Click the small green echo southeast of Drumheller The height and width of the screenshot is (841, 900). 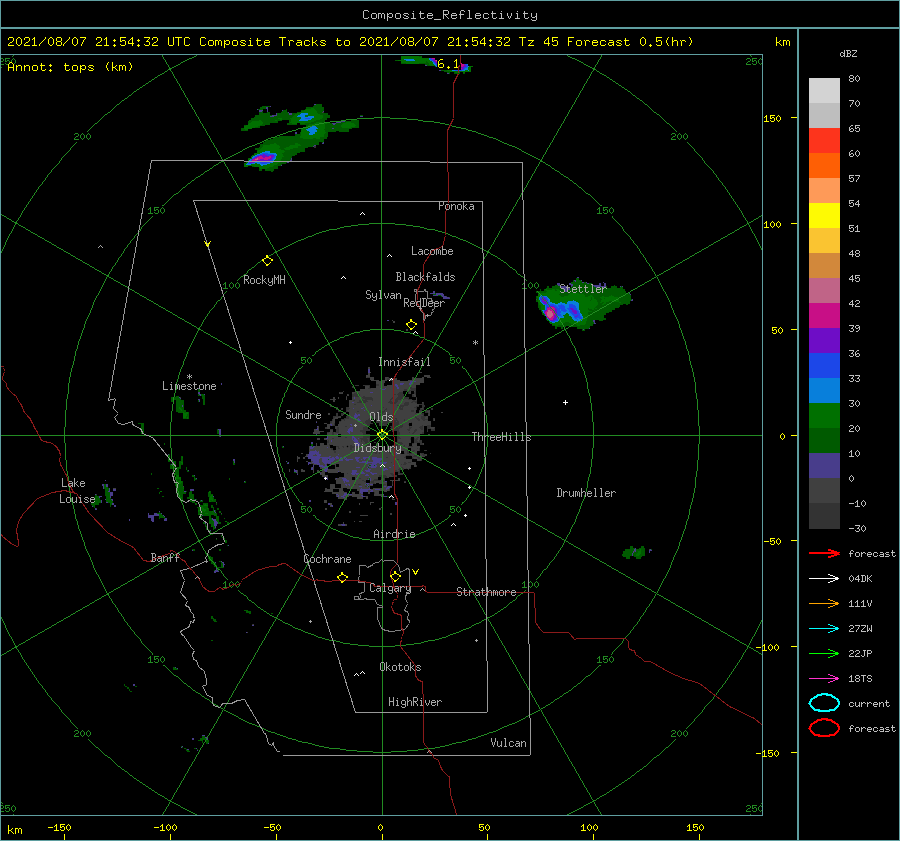coord(635,552)
